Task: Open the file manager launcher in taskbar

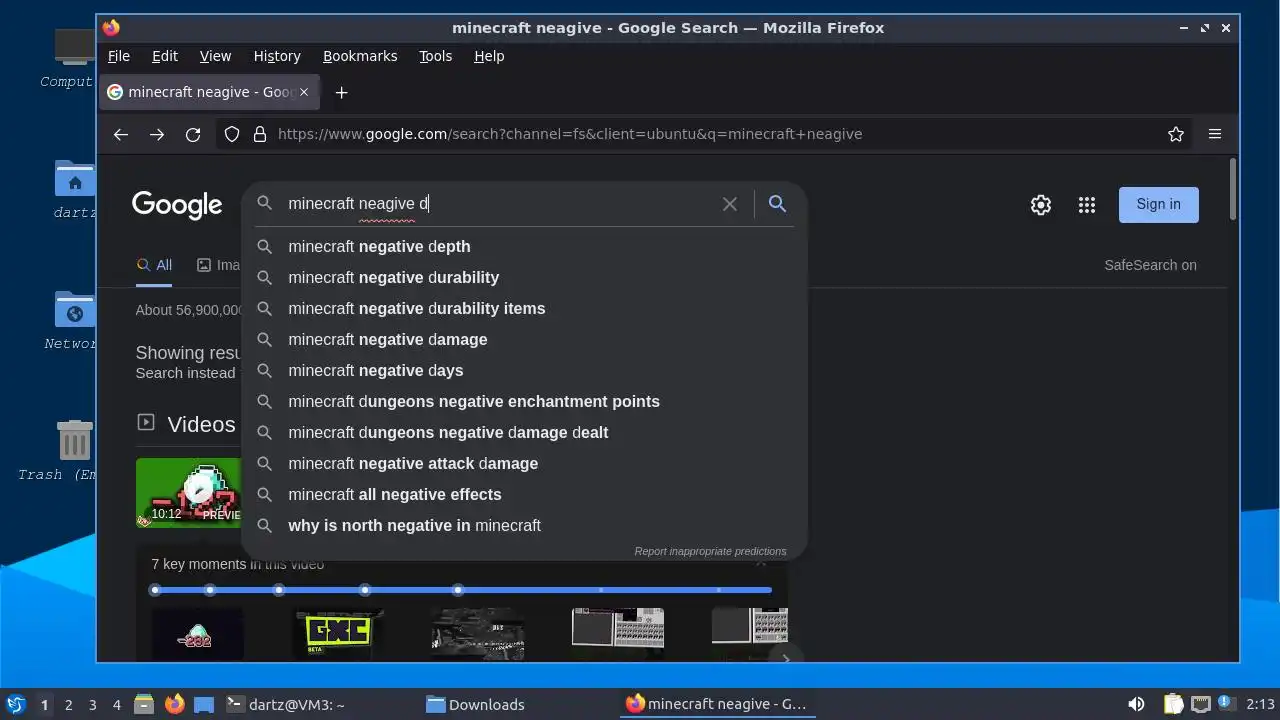Action: (x=143, y=705)
